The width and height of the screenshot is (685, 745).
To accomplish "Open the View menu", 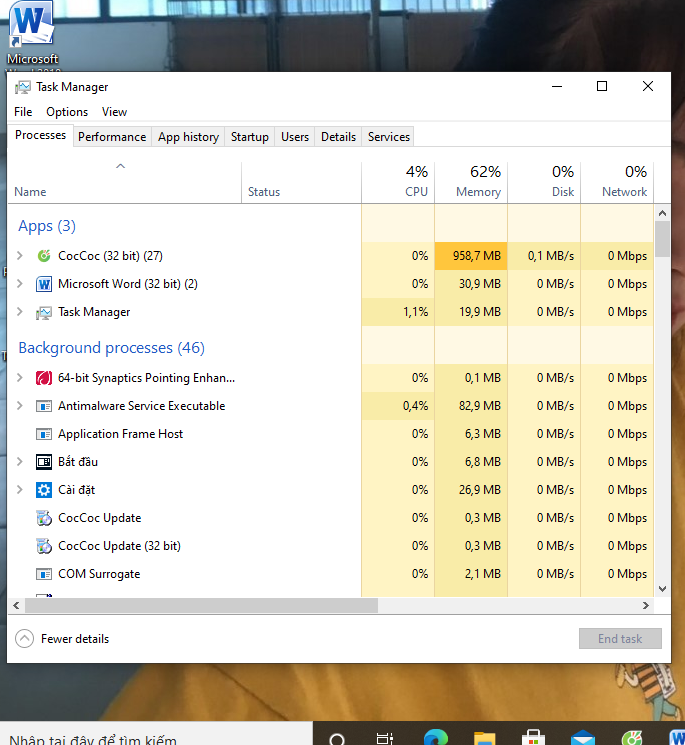I will click(x=114, y=112).
